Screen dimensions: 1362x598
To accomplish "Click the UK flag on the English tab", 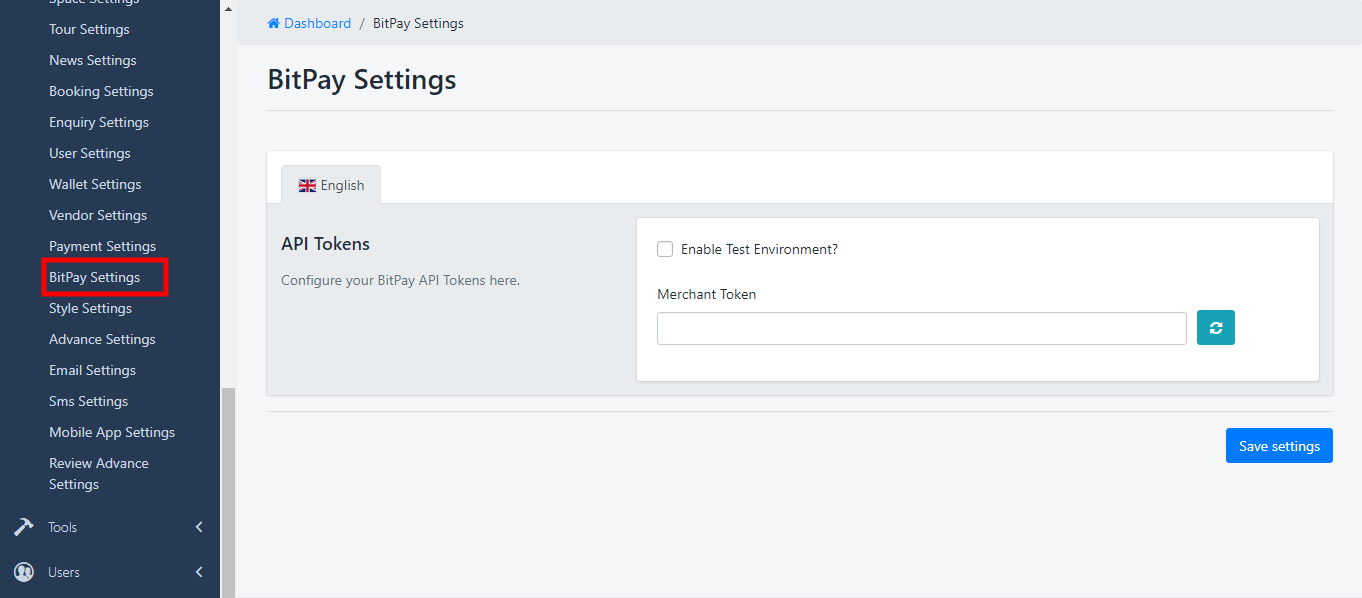I will click(307, 184).
